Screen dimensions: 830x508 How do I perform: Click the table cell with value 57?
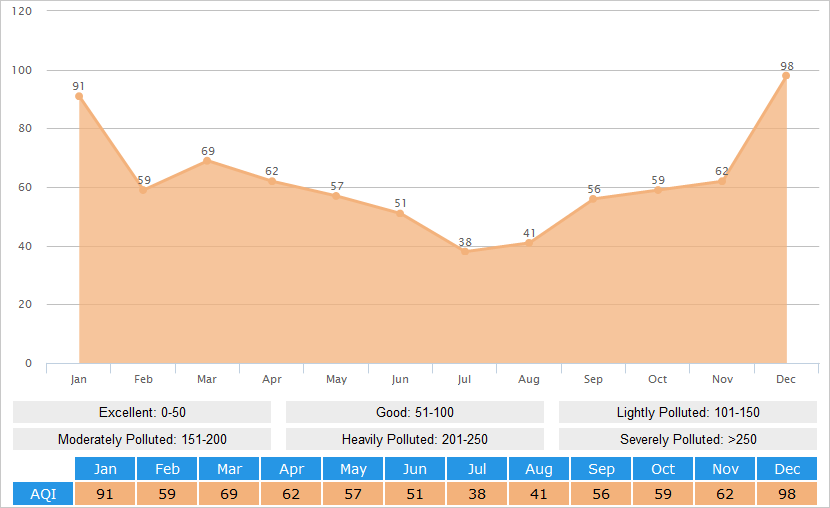353,494
